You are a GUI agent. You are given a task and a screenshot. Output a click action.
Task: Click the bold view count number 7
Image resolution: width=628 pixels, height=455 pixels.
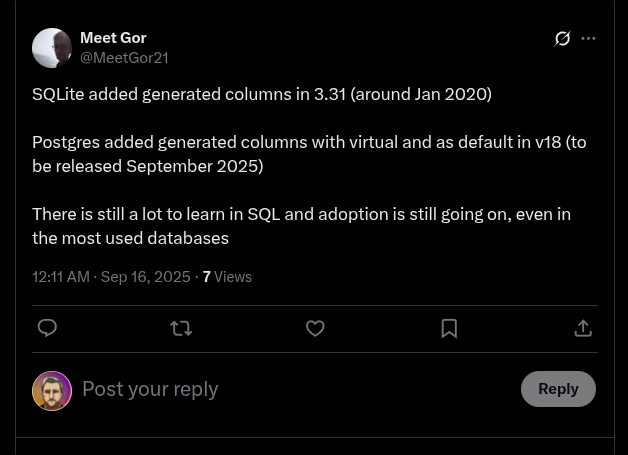pos(206,277)
